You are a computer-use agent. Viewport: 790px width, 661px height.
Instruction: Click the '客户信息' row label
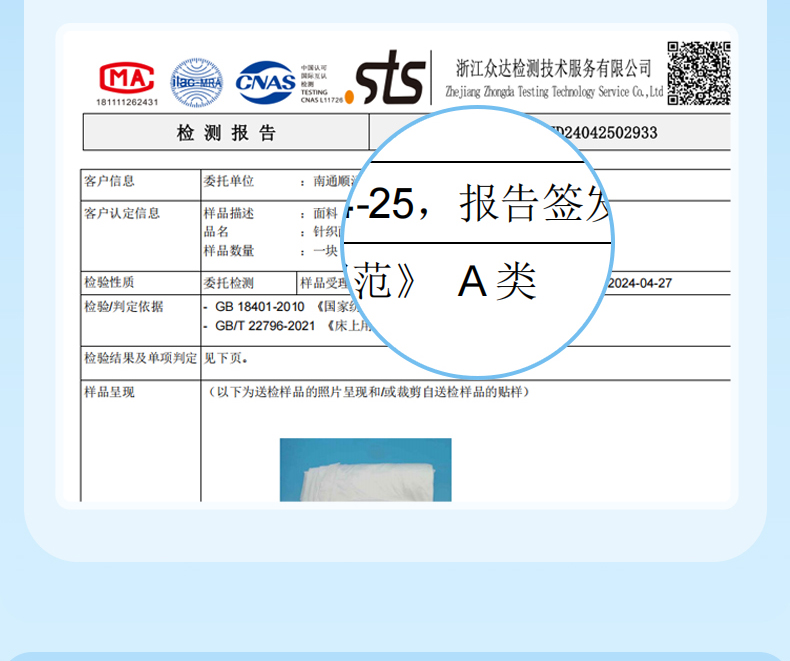(x=110, y=181)
